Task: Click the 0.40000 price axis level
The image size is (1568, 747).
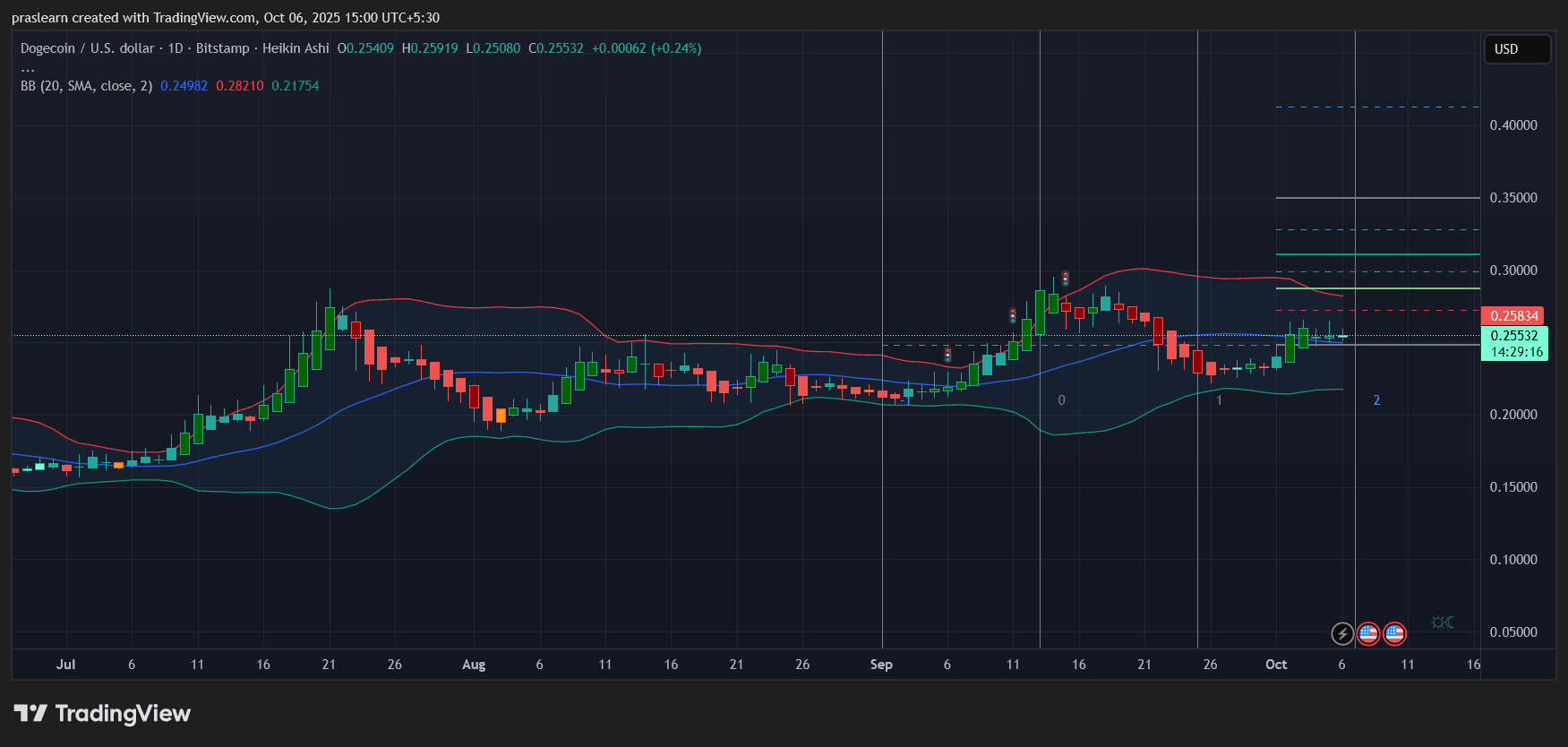Action: [x=1513, y=125]
